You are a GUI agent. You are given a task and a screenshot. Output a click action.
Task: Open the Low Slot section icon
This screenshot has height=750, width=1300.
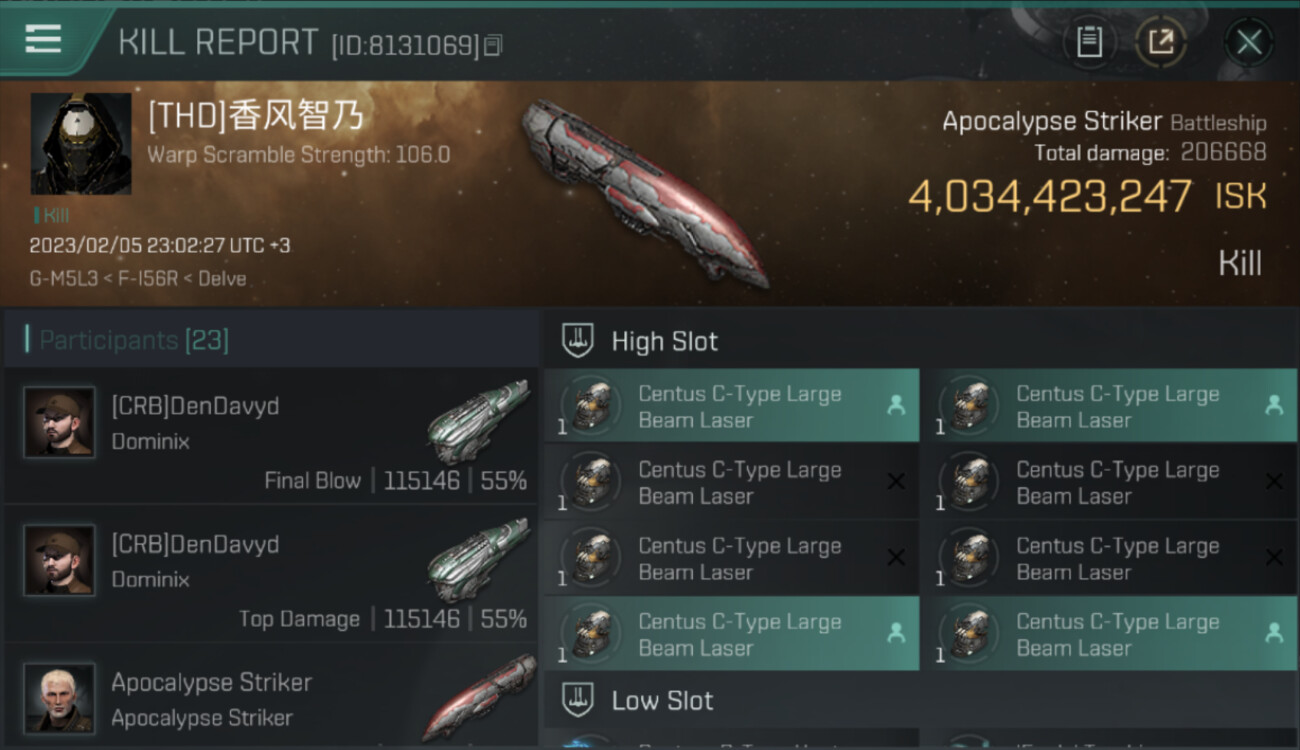[578, 700]
